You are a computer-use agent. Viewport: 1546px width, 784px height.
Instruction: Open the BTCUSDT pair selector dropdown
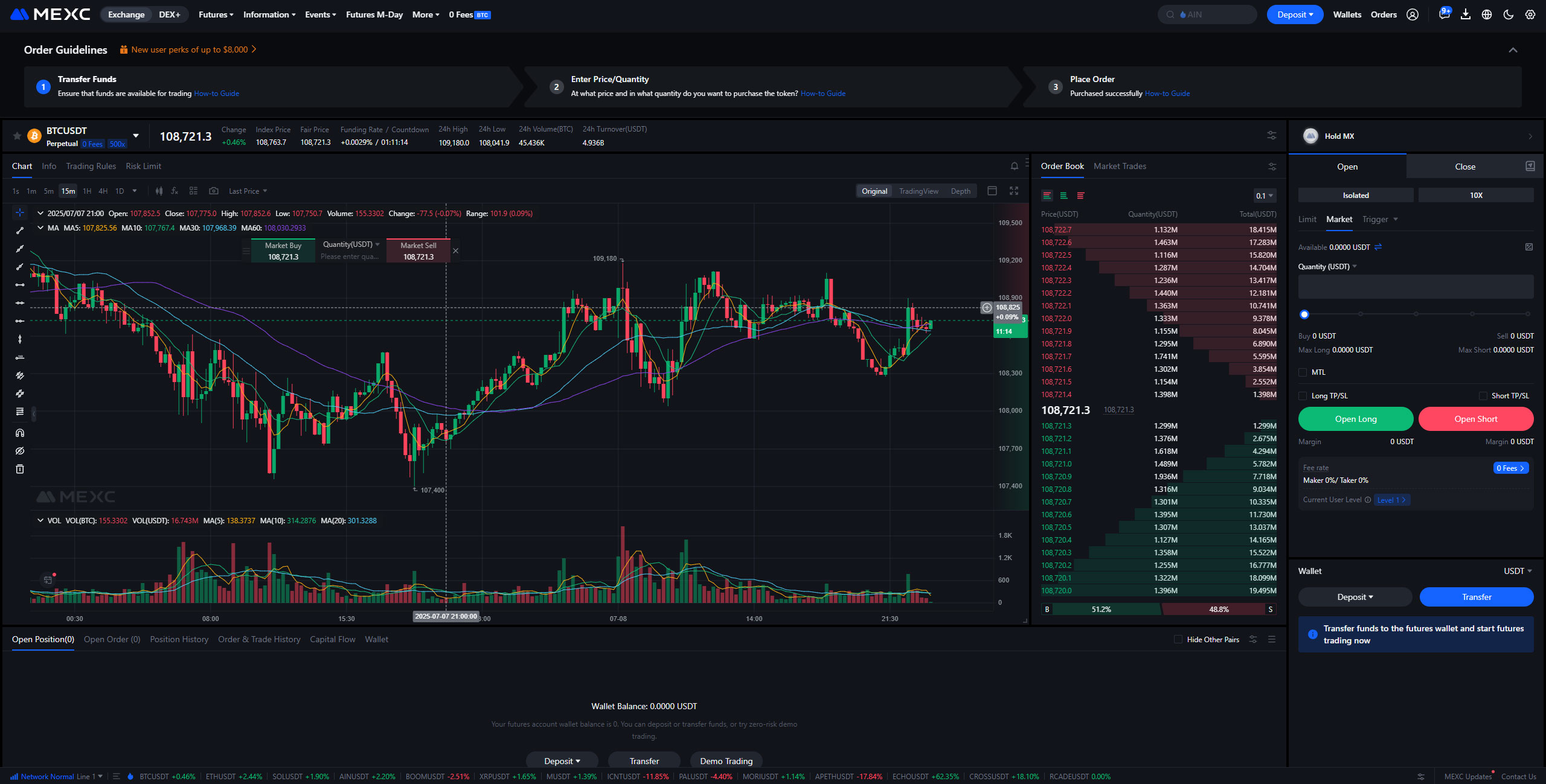click(x=136, y=136)
